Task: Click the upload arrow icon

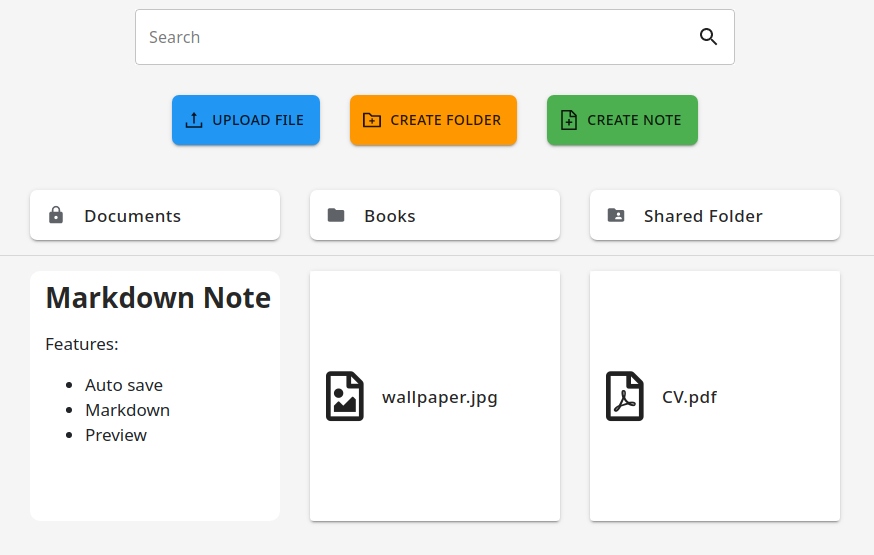Action: click(x=194, y=120)
